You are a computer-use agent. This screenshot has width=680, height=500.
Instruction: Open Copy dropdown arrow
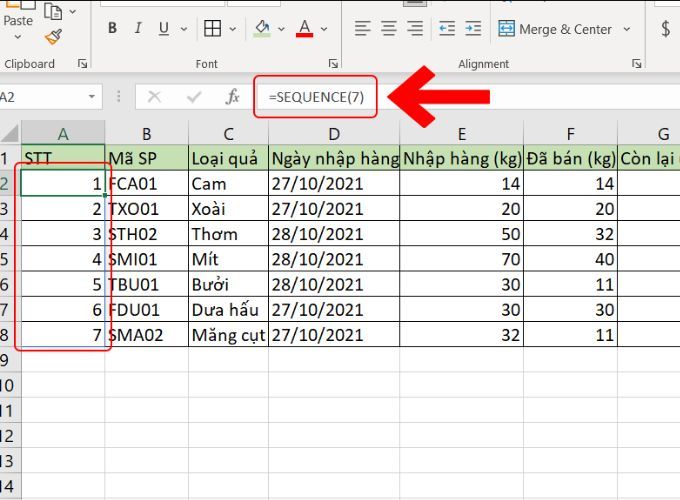[x=72, y=12]
